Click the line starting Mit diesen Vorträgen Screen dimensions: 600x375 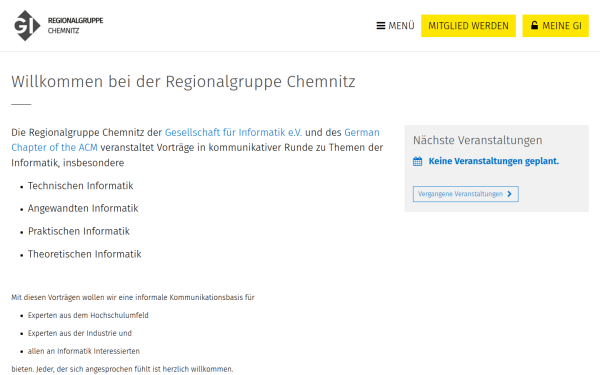(133, 297)
